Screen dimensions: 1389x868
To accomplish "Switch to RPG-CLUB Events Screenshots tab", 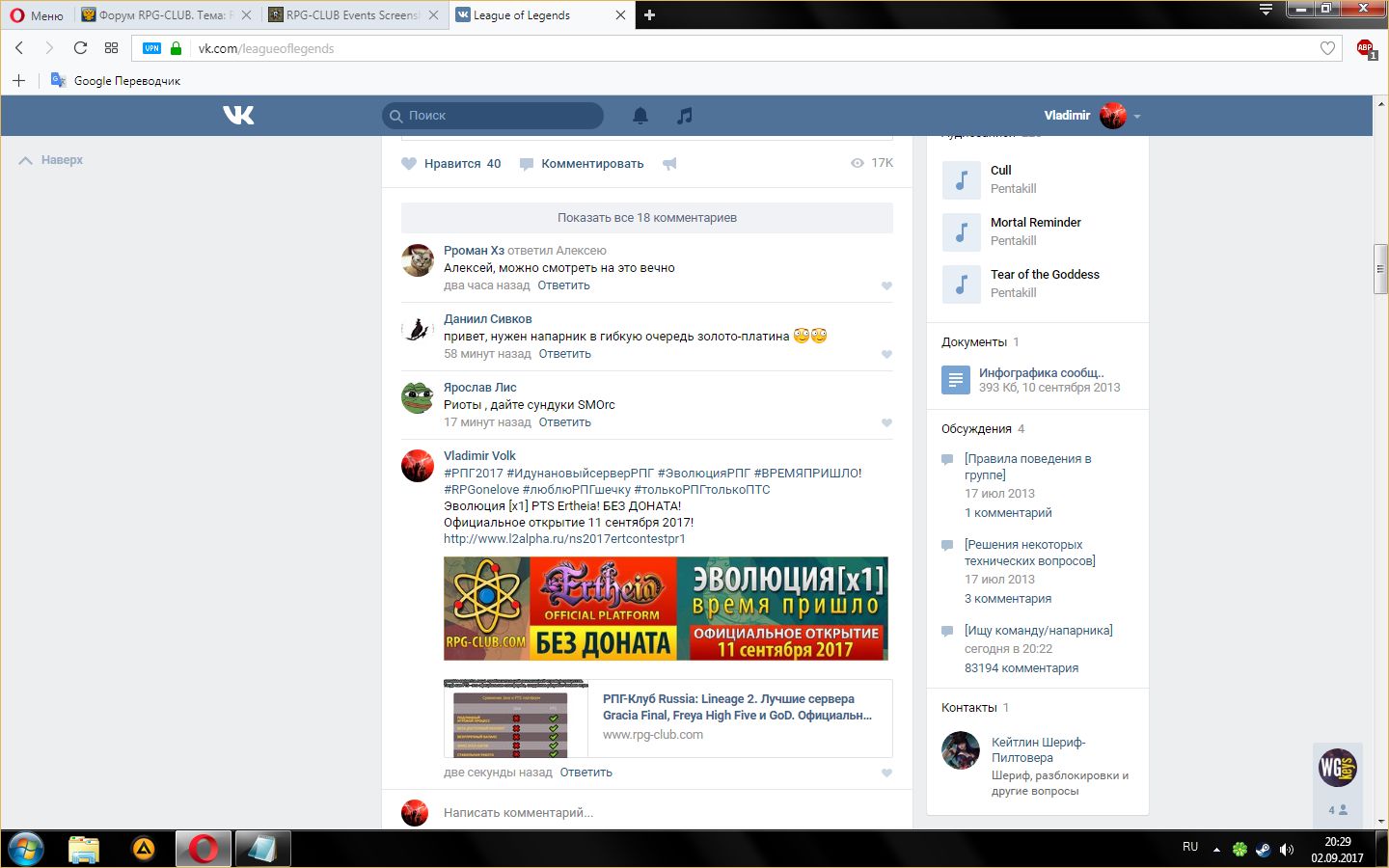I will (353, 15).
